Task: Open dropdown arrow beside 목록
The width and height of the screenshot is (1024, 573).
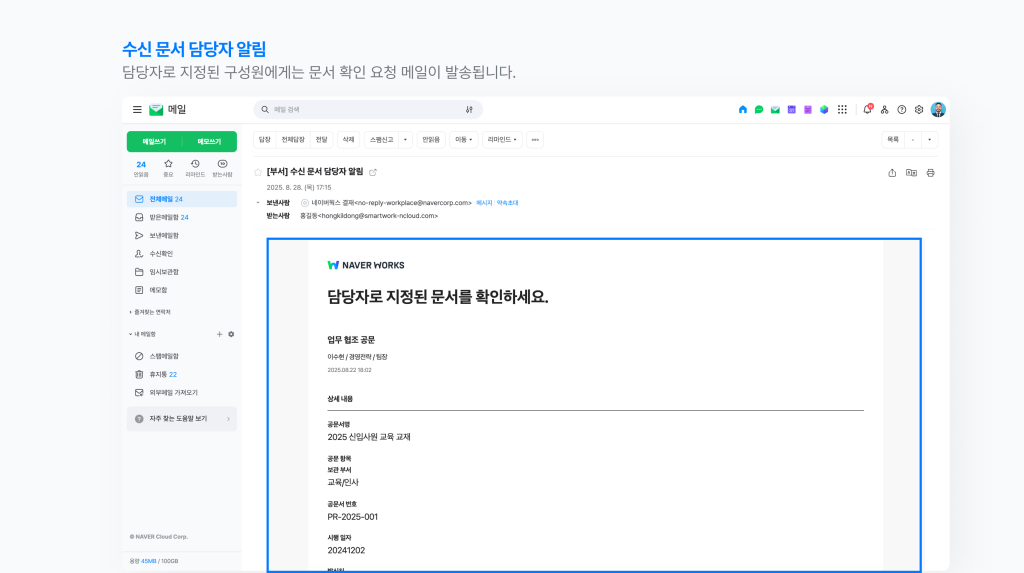Action: pyautogui.click(x=929, y=140)
